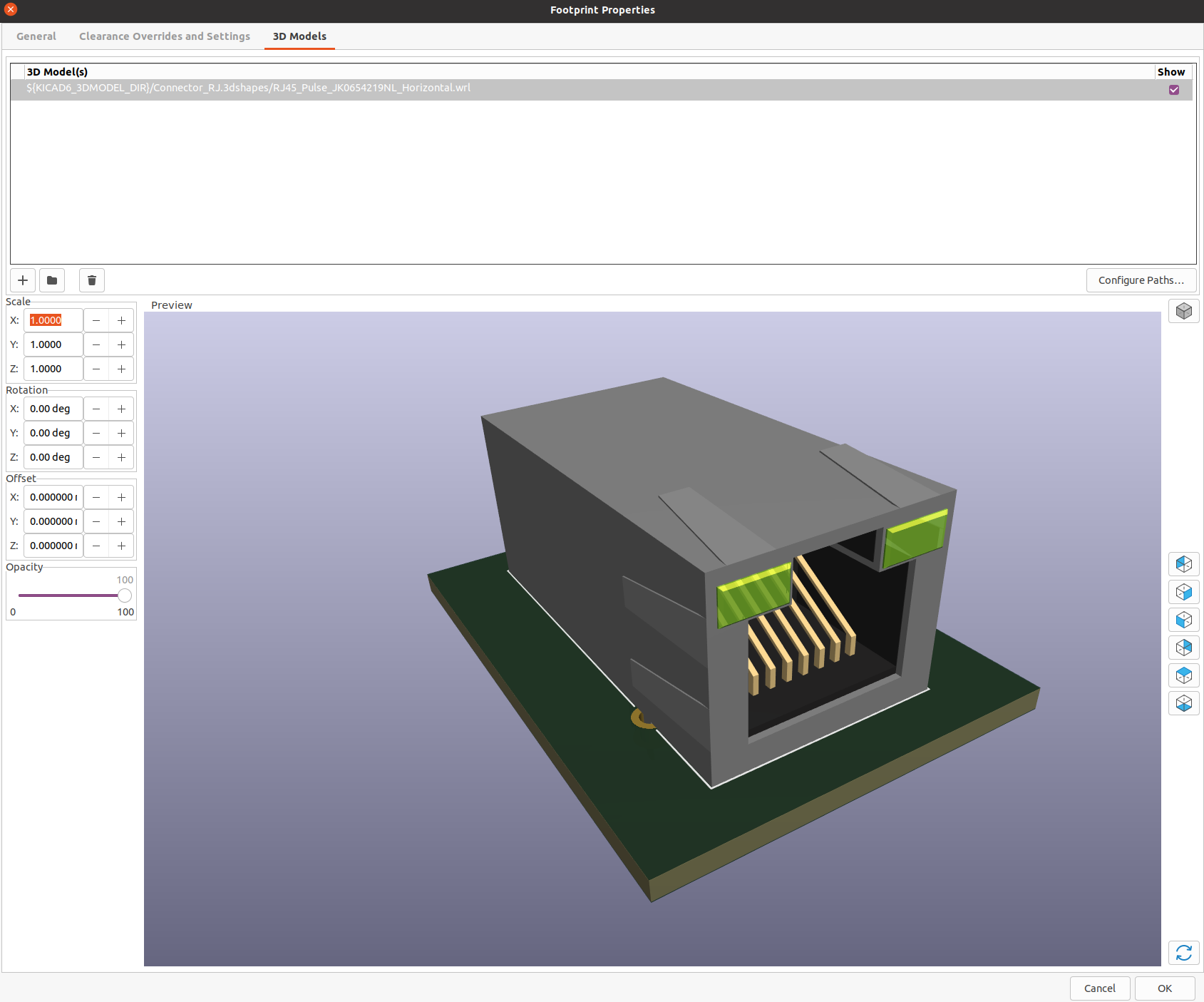Add a new 3D model with plus icon
The image size is (1204, 1002).
pos(23,280)
